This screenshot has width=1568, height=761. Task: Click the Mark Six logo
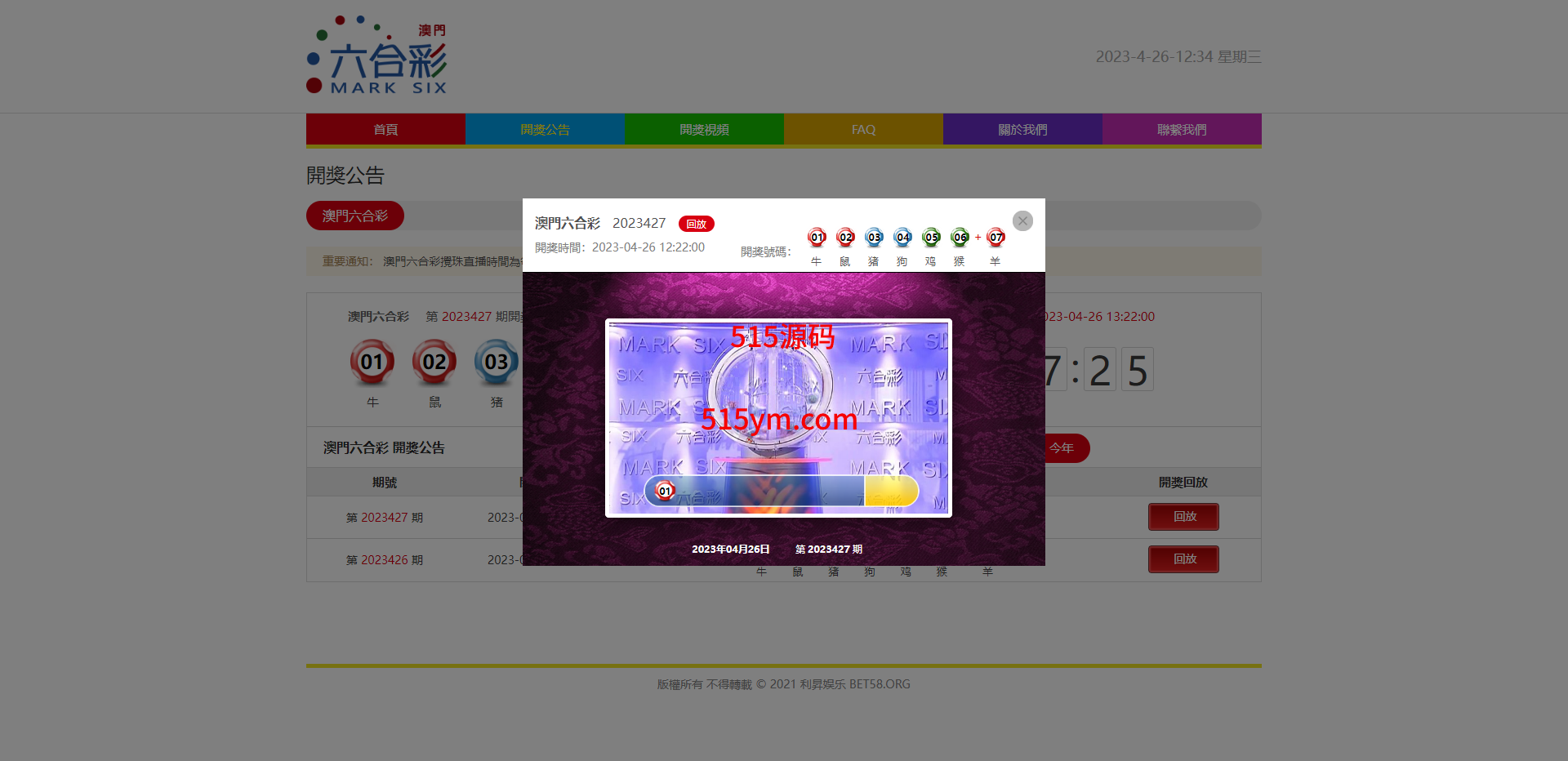376,56
